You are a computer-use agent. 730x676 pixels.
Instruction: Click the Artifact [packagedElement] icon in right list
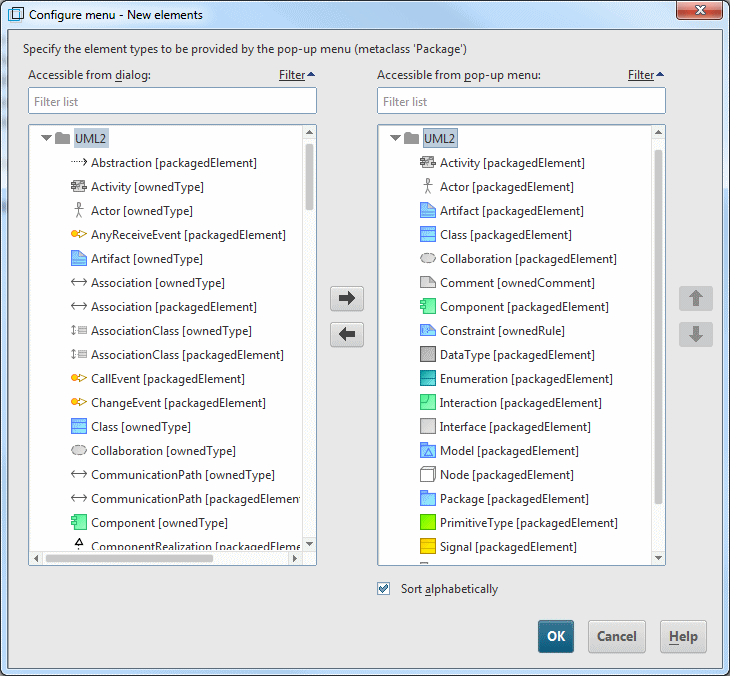click(428, 210)
